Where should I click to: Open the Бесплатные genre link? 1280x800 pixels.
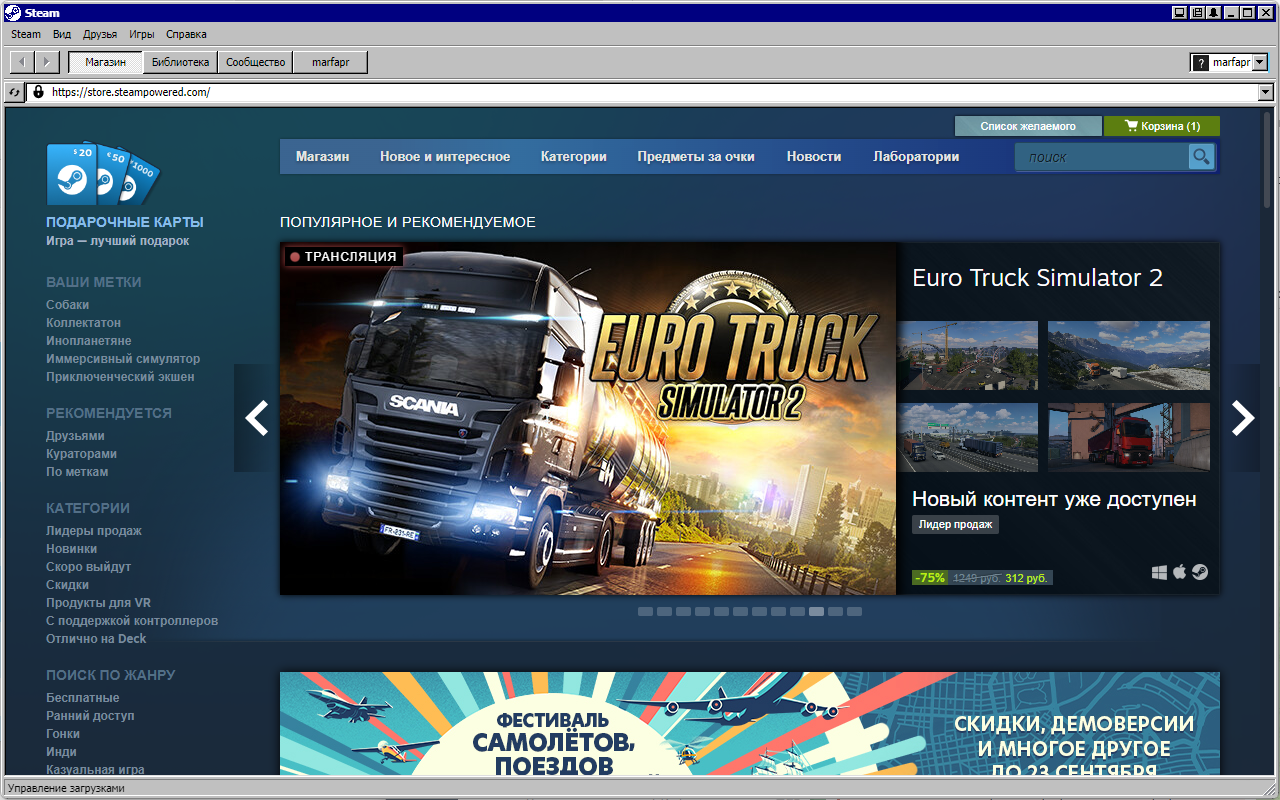pyautogui.click(x=82, y=698)
